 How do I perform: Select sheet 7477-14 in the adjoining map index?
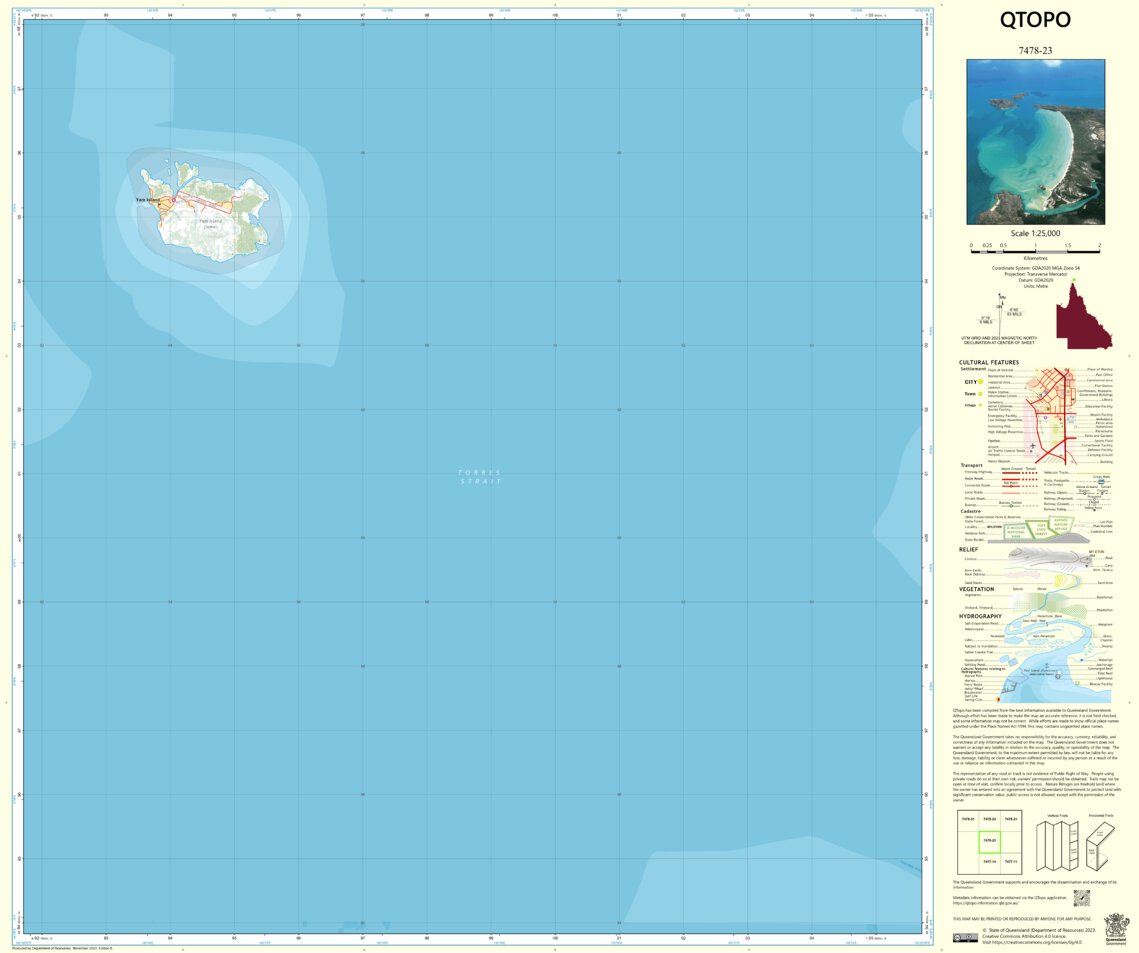click(989, 861)
